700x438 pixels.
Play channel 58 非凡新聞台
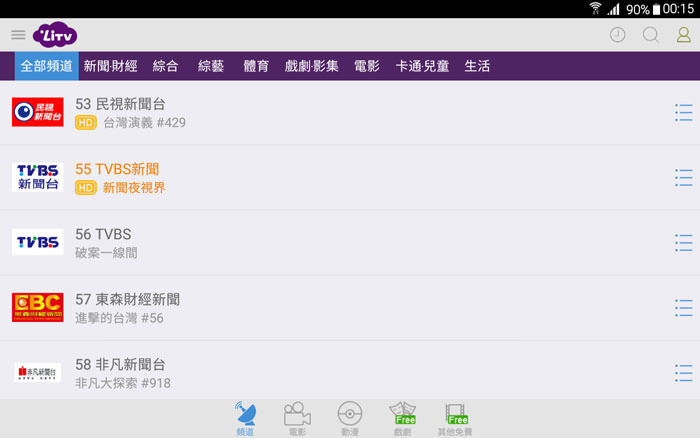coord(300,372)
